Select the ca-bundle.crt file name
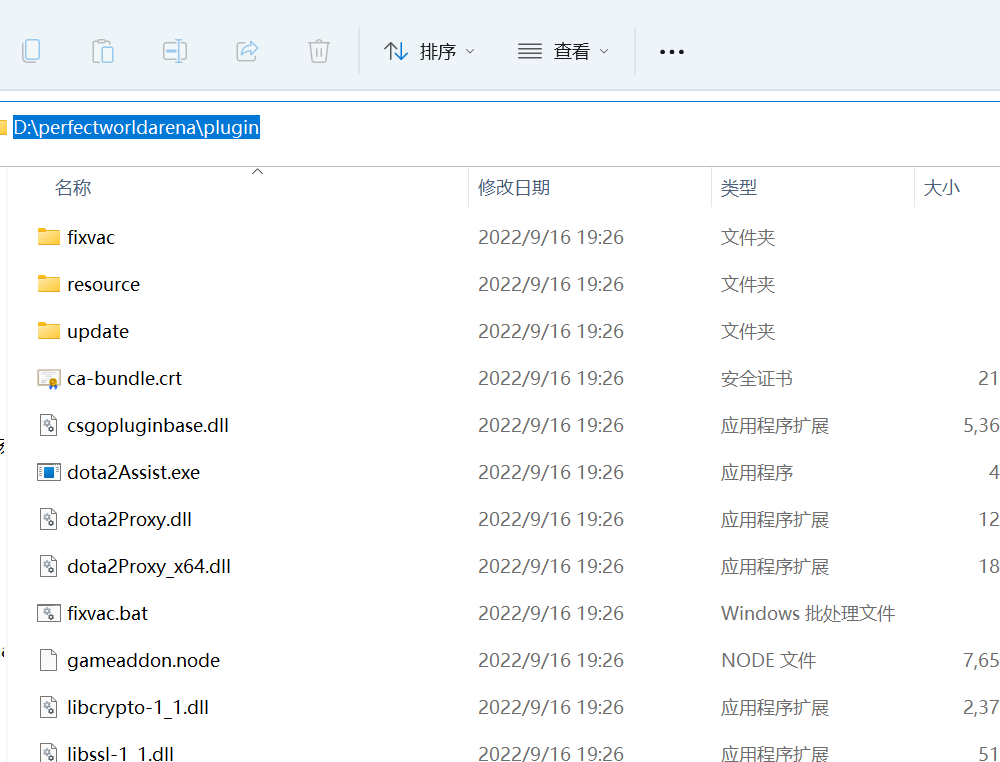Screen dimensions: 1000x762 click(x=124, y=379)
